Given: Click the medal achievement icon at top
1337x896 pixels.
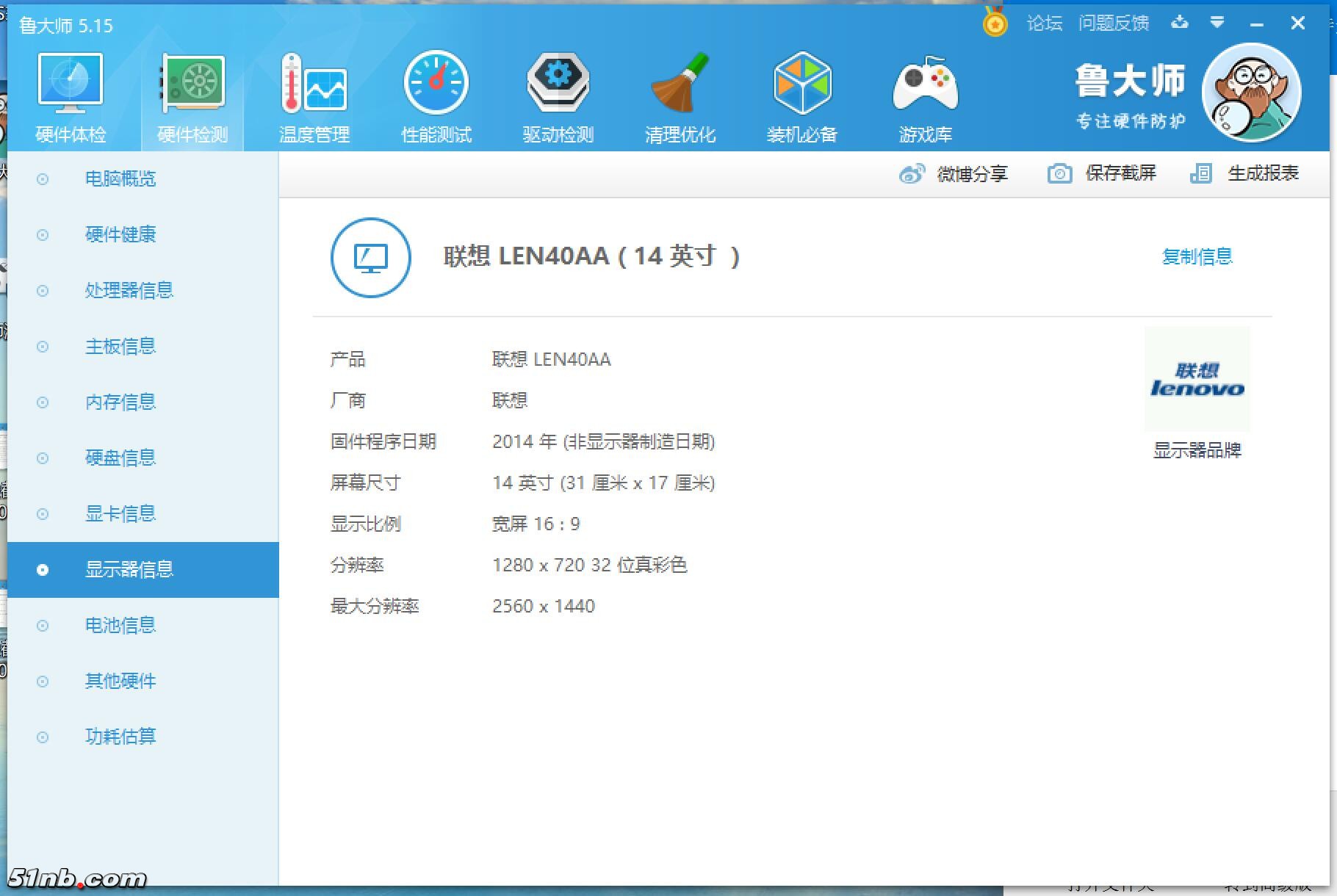Looking at the screenshot, I should tap(995, 23).
